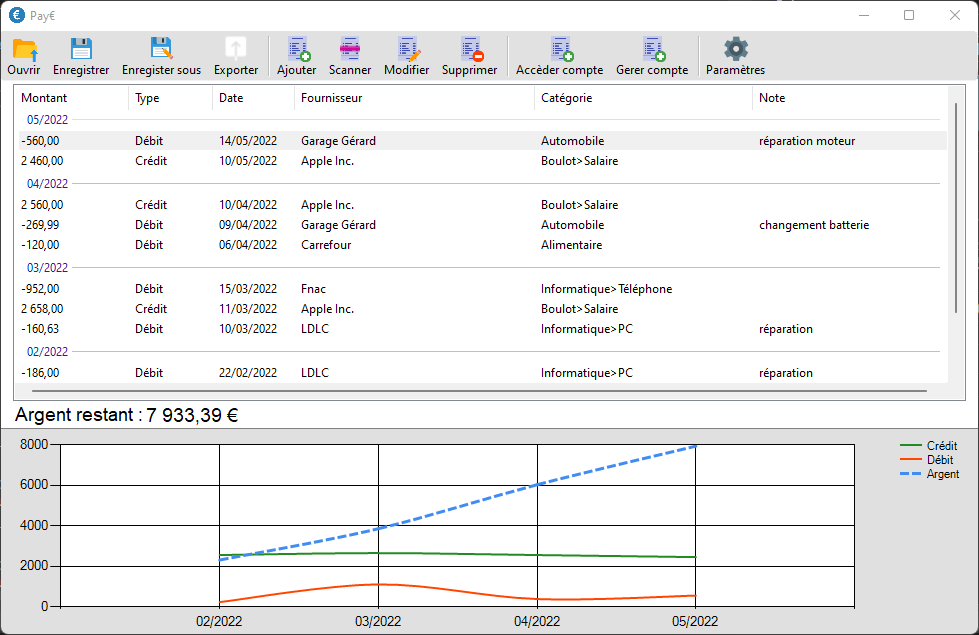The image size is (979, 635).
Task: Add a transaction with Ajouter
Action: coord(297,56)
